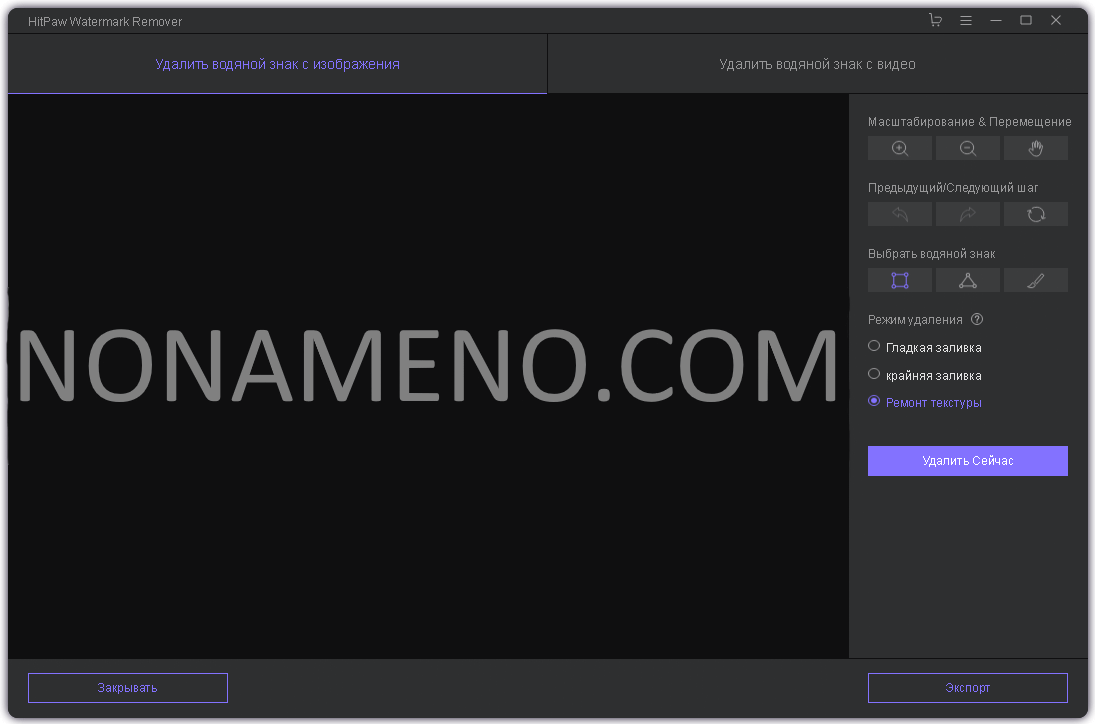Screen dimensions: 1095x724
Task: Open the hamburger menu in title bar
Action: 966,20
